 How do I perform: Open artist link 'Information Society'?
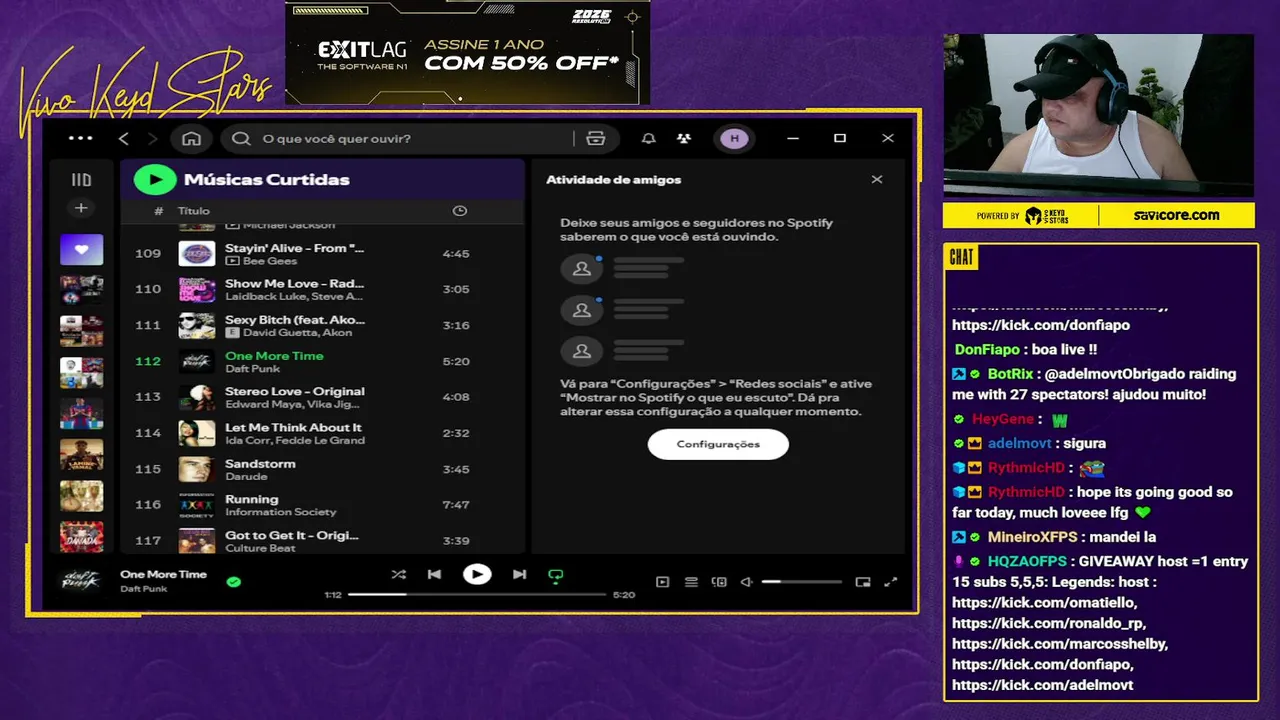280,512
